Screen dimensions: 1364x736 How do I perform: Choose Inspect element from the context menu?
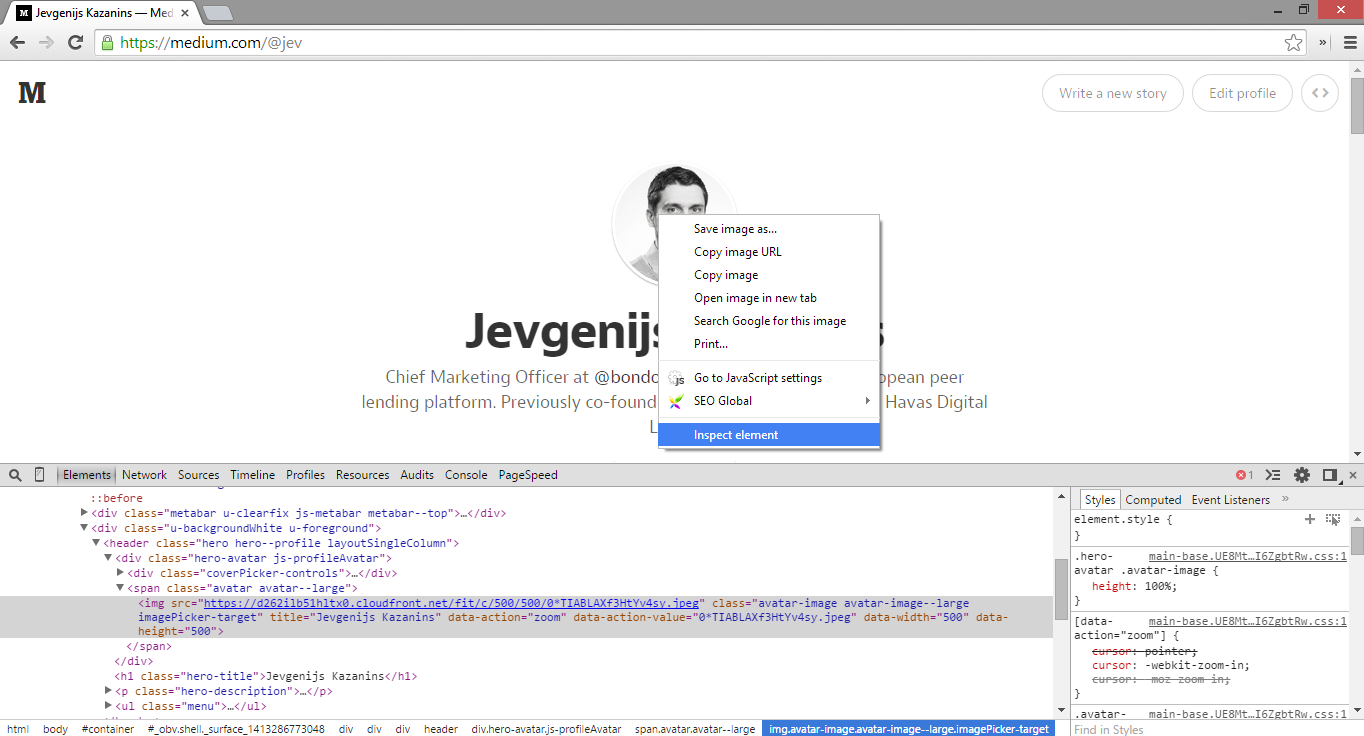tap(736, 434)
